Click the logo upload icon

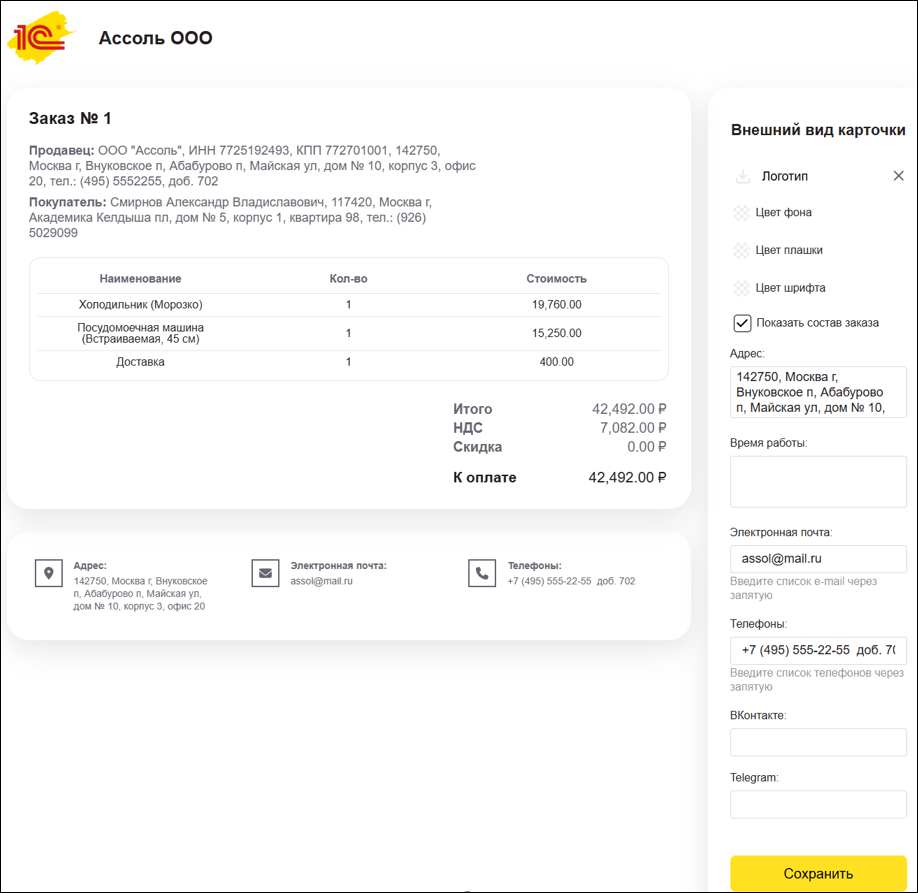pyautogui.click(x=742, y=176)
